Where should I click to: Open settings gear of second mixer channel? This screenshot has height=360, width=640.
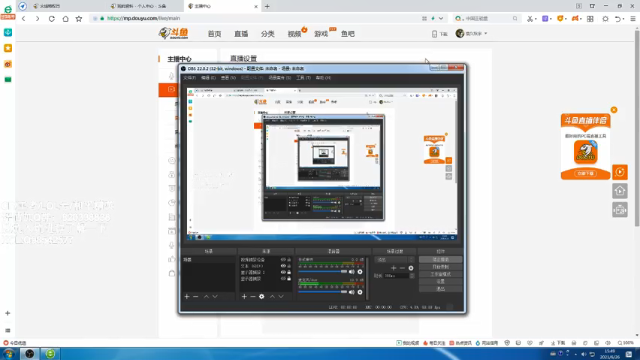360,292
